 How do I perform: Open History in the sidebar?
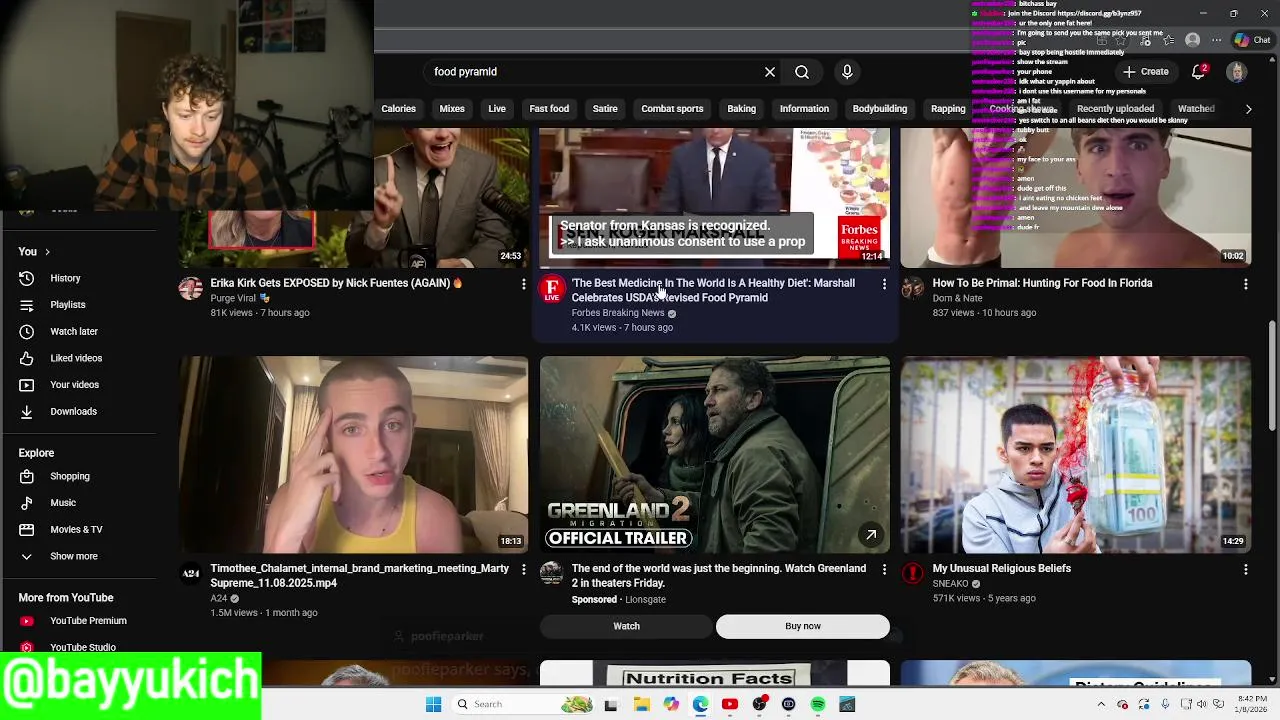(65, 278)
